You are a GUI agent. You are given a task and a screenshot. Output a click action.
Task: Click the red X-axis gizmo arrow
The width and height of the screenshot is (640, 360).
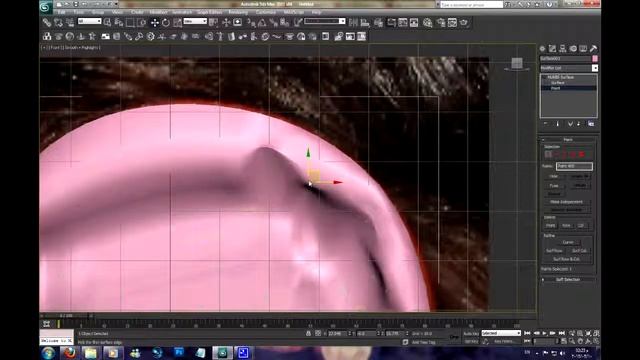[338, 182]
